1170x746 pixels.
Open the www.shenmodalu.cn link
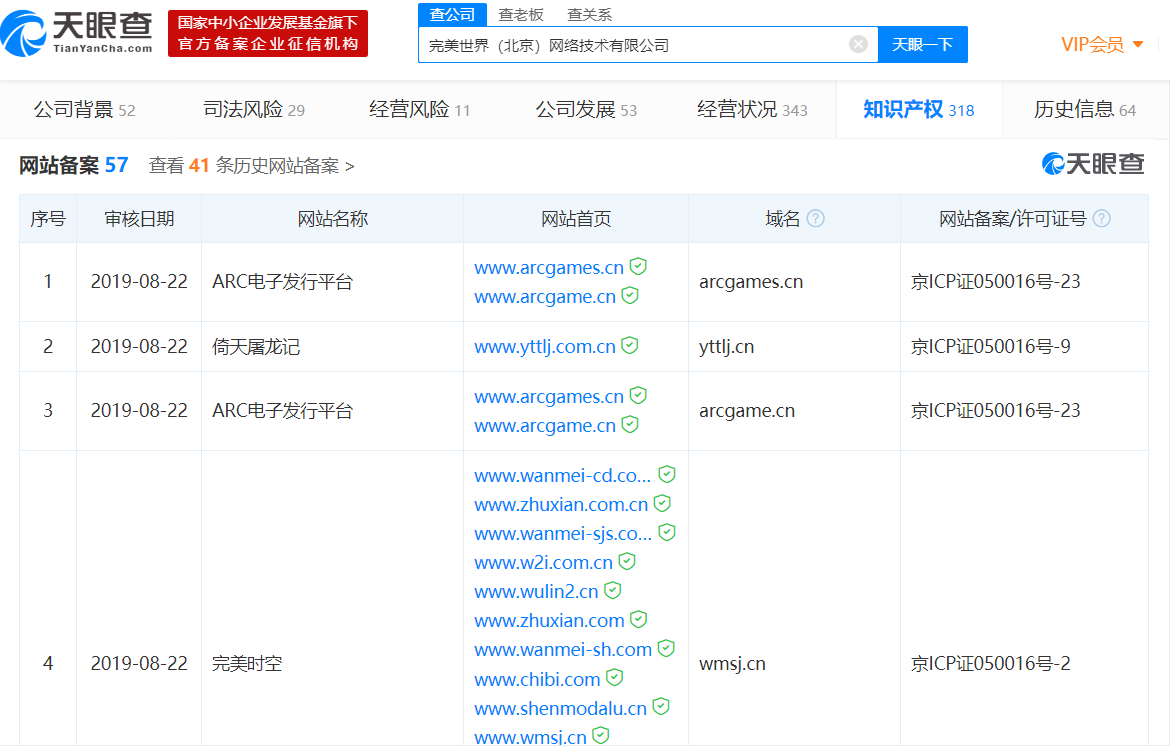coord(560,709)
